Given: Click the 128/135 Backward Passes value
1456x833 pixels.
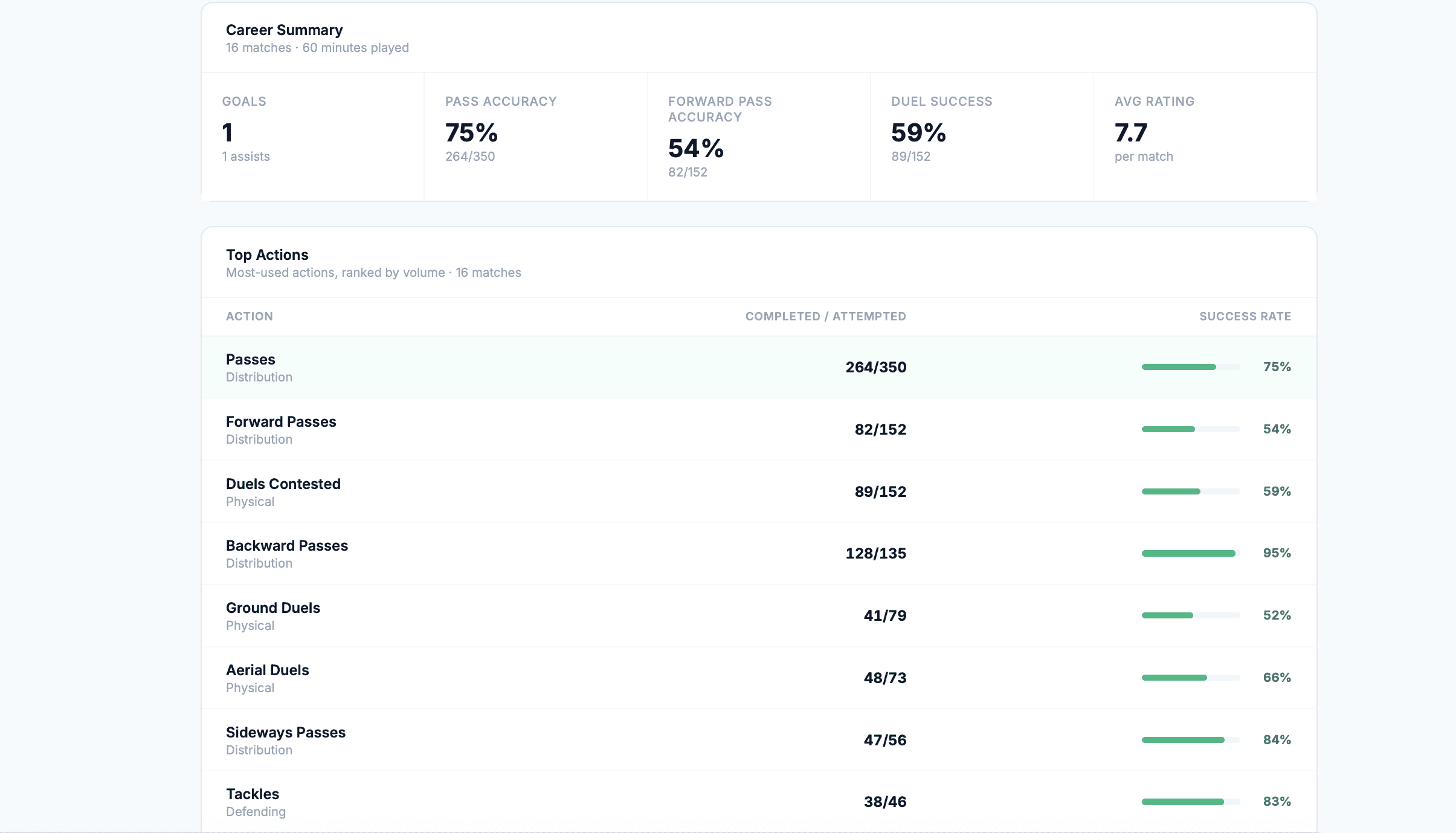Looking at the screenshot, I should 876,554.
